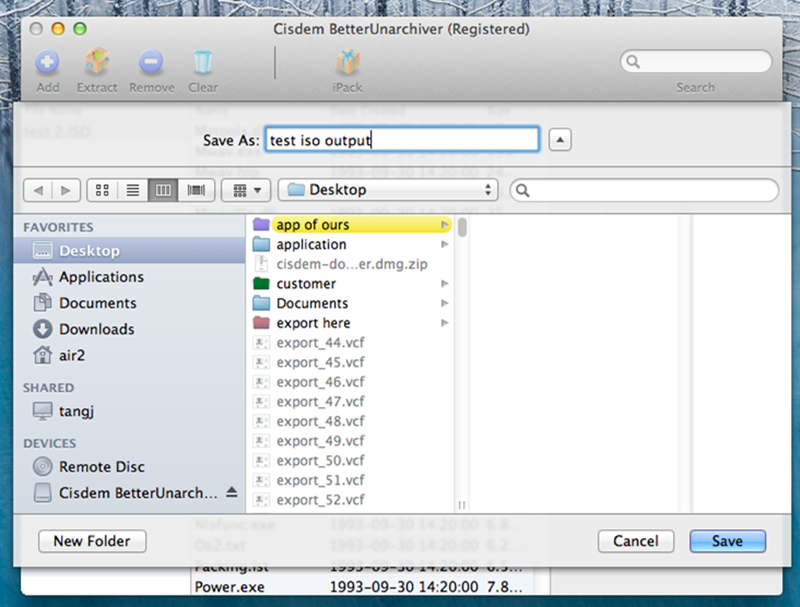Select export_49.vcf

point(352,441)
